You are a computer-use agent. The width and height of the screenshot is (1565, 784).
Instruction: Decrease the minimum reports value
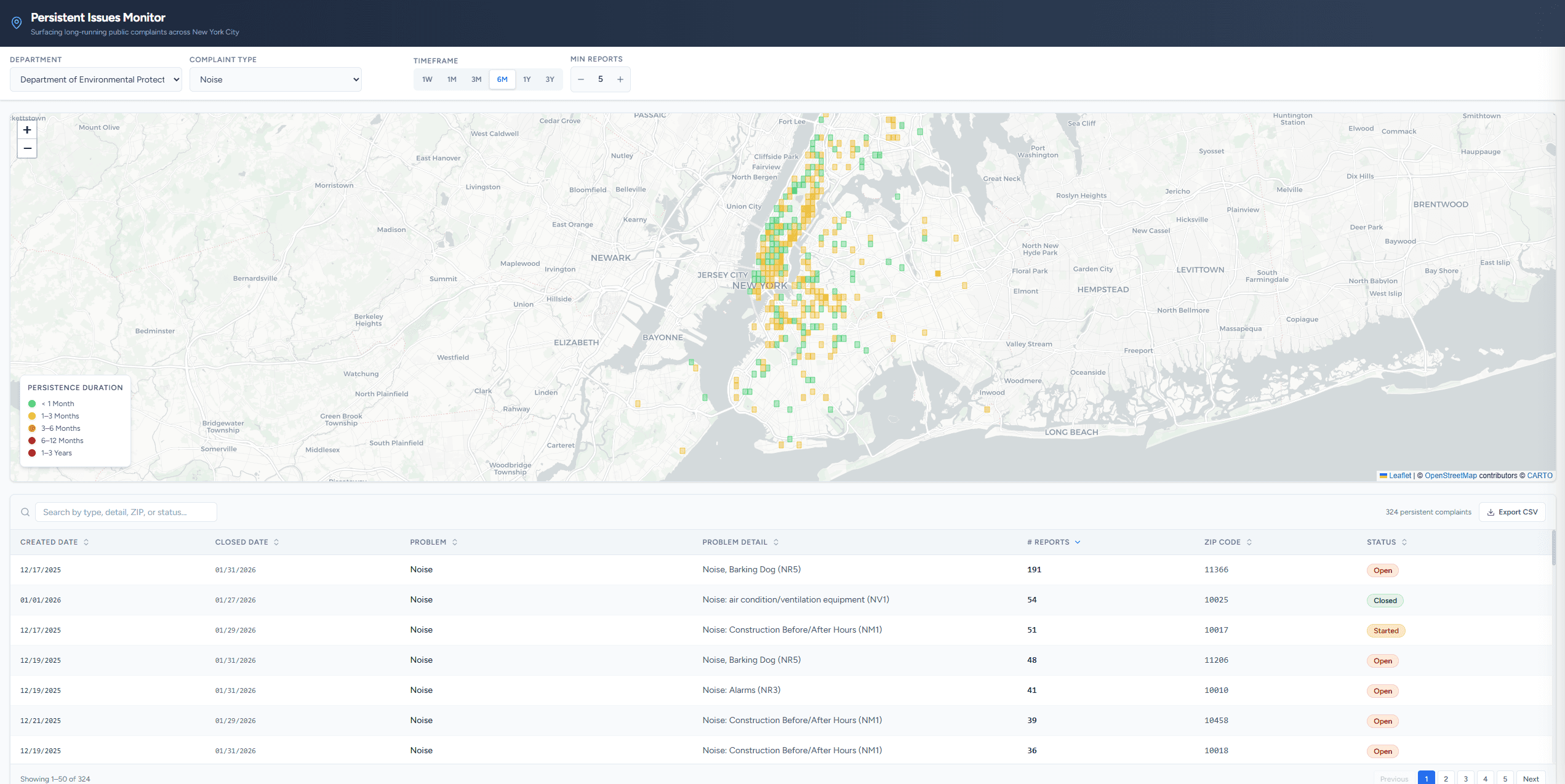pyautogui.click(x=581, y=79)
